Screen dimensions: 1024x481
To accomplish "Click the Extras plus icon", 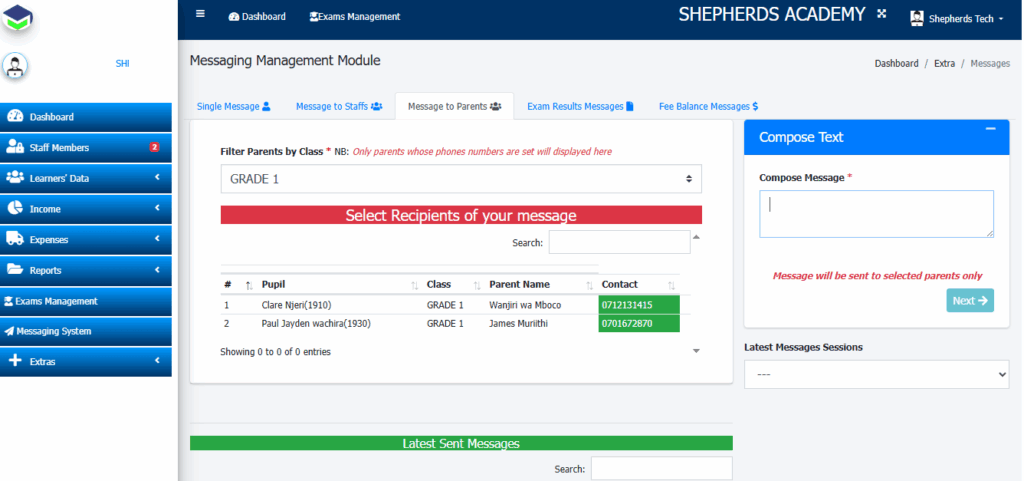I will [x=15, y=361].
